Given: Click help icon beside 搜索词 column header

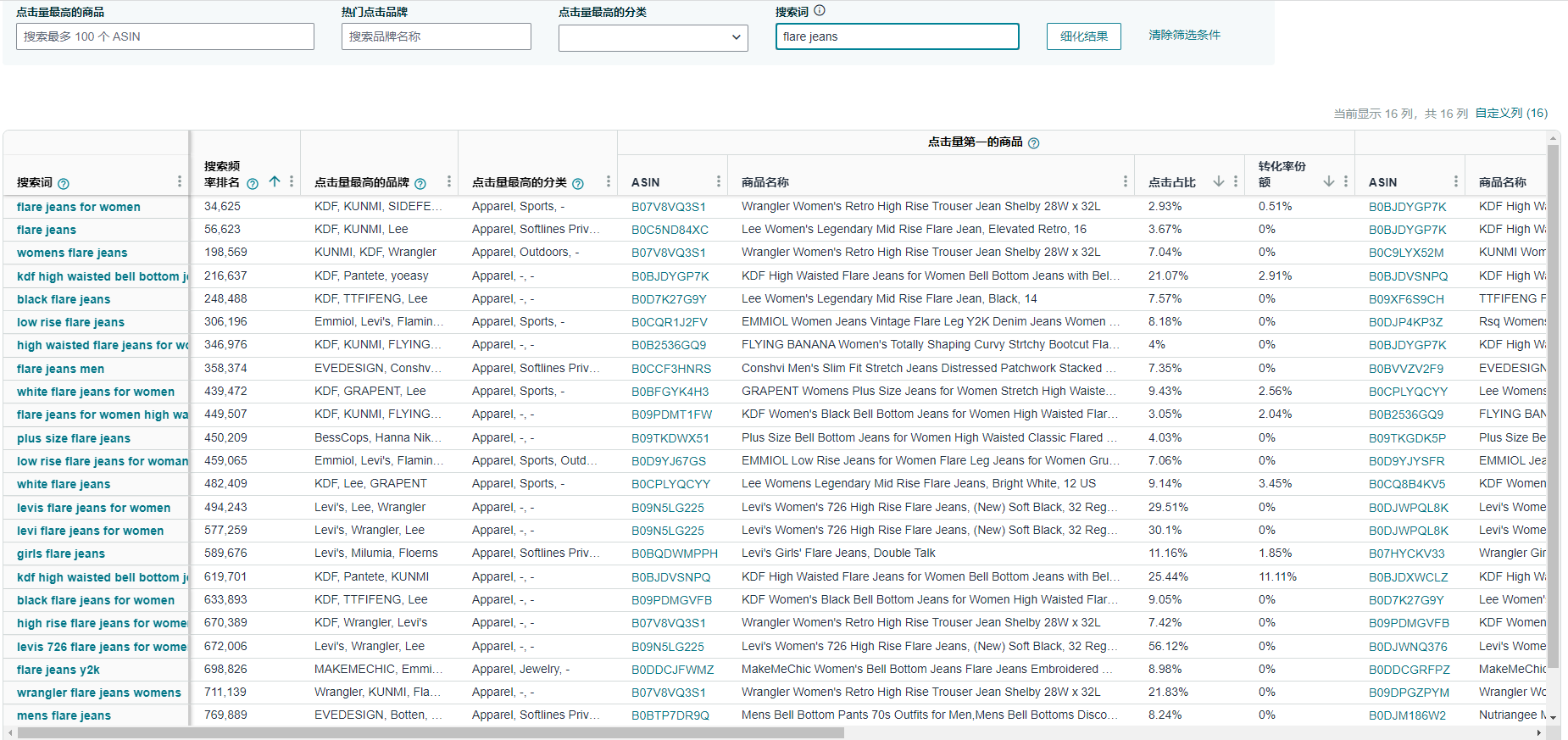Looking at the screenshot, I should point(64,183).
